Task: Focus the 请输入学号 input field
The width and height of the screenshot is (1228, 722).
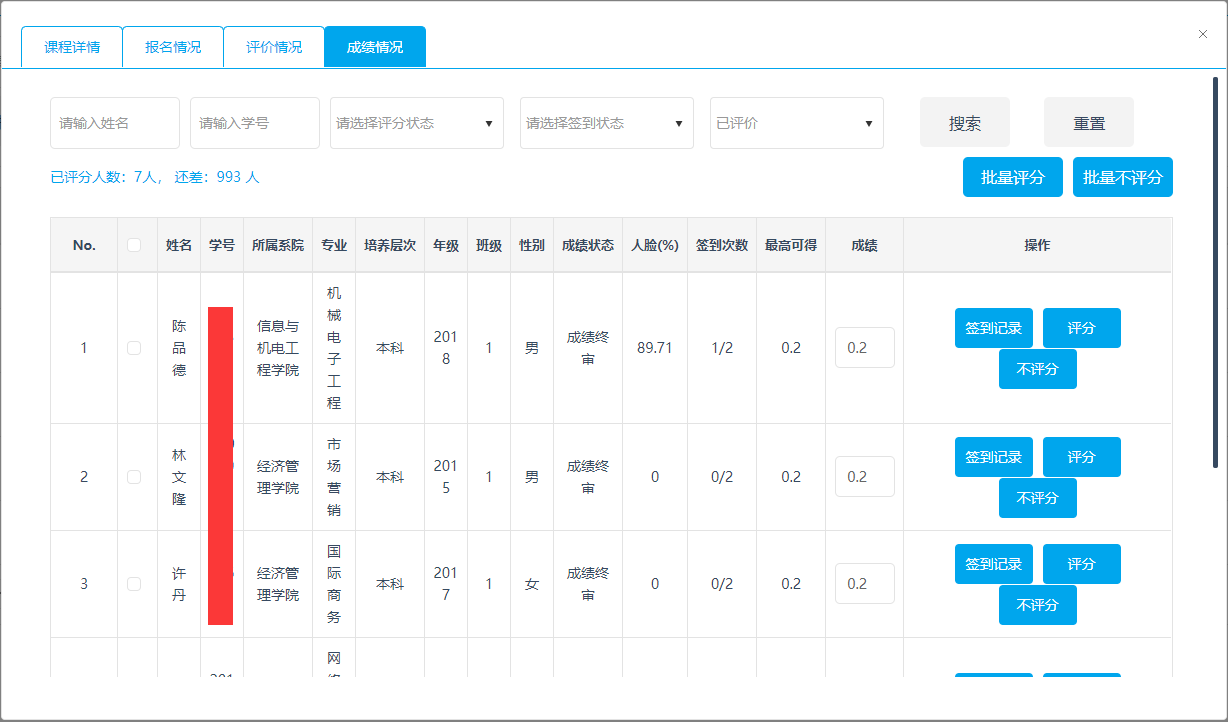Action: pyautogui.click(x=255, y=123)
